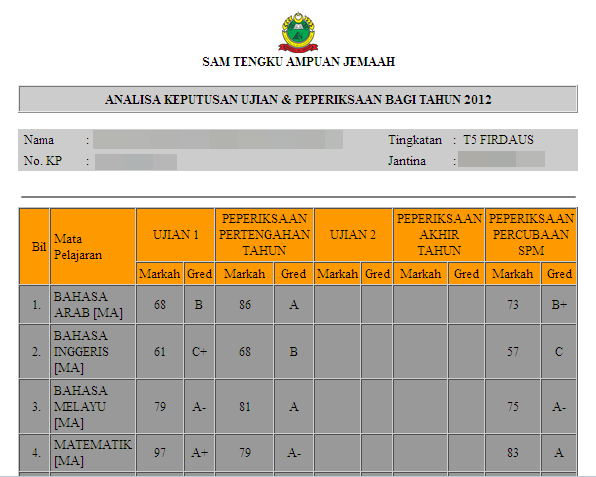Click Markah subheader under PERTENGAHAN TAHUN

coord(244,273)
